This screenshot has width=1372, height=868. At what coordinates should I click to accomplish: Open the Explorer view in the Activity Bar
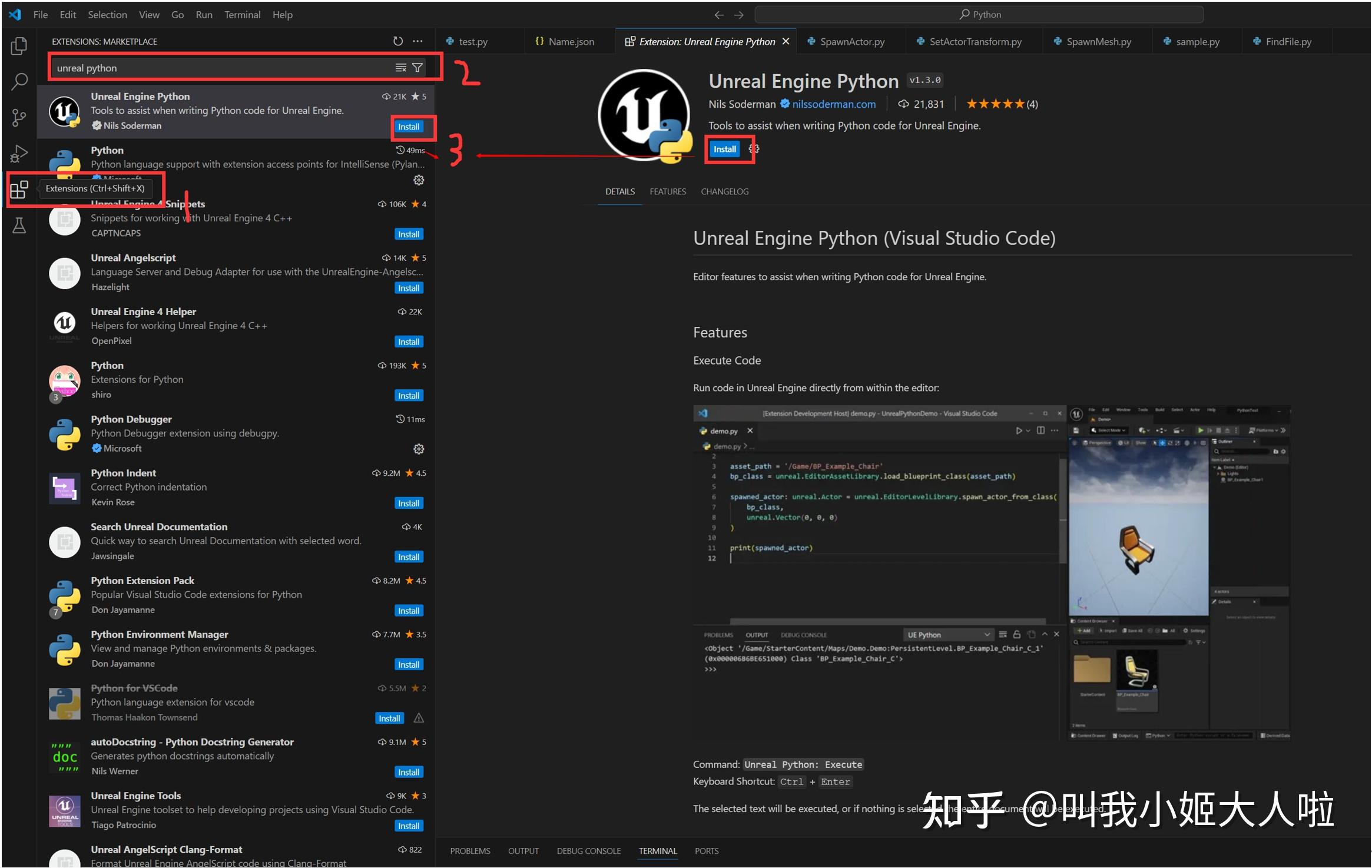[x=19, y=46]
